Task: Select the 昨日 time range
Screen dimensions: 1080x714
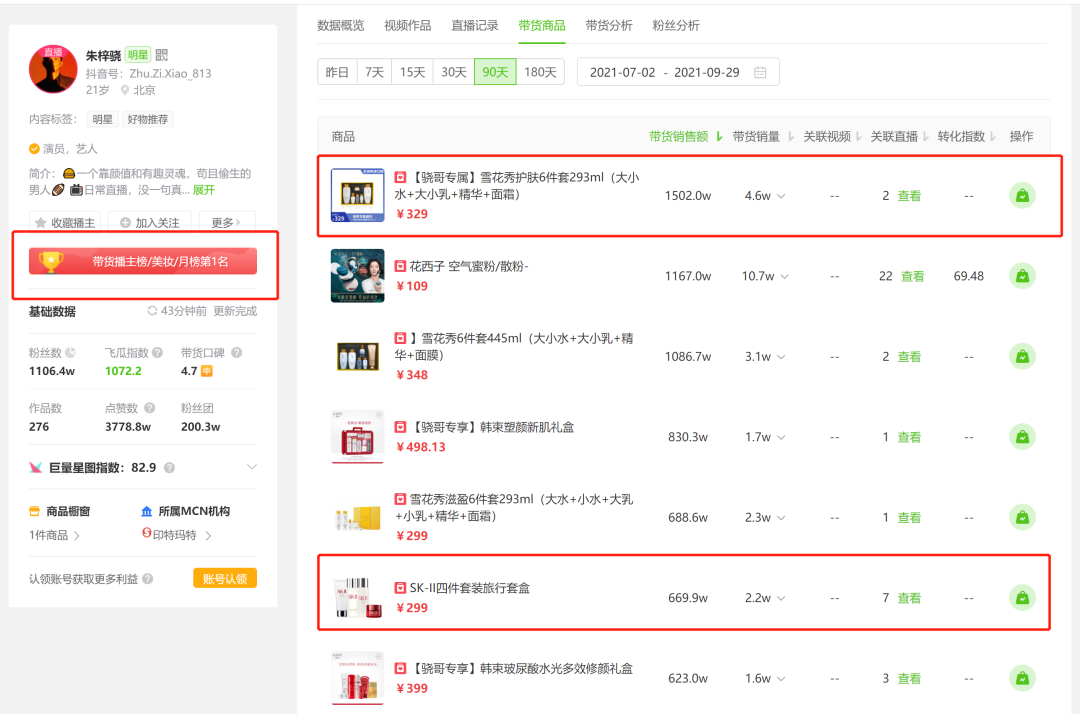Action: pyautogui.click(x=338, y=72)
